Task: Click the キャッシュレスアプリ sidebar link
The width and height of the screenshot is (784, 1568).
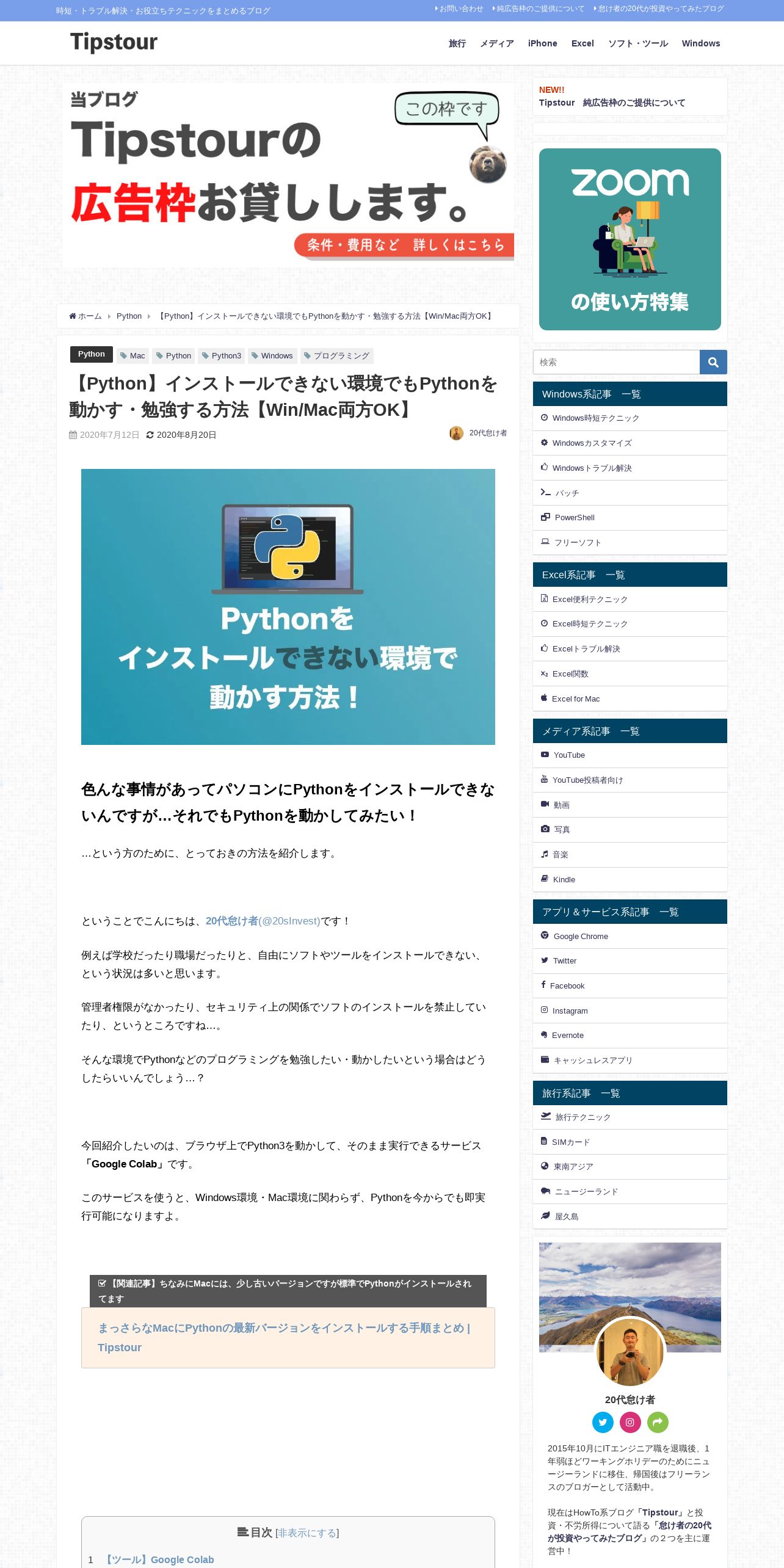Action: [630, 1060]
